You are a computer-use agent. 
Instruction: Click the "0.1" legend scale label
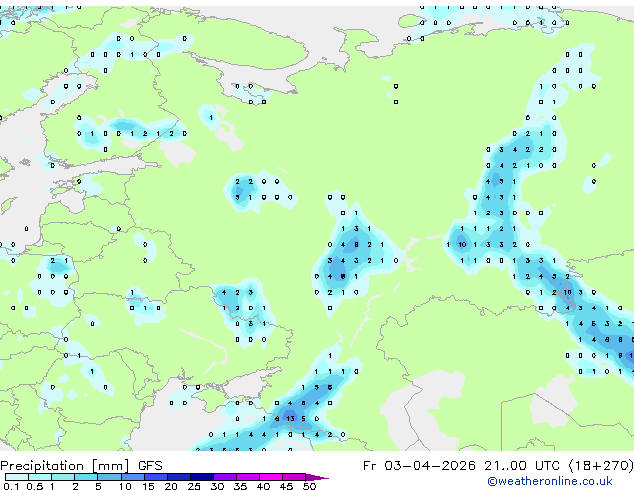(x=11, y=486)
